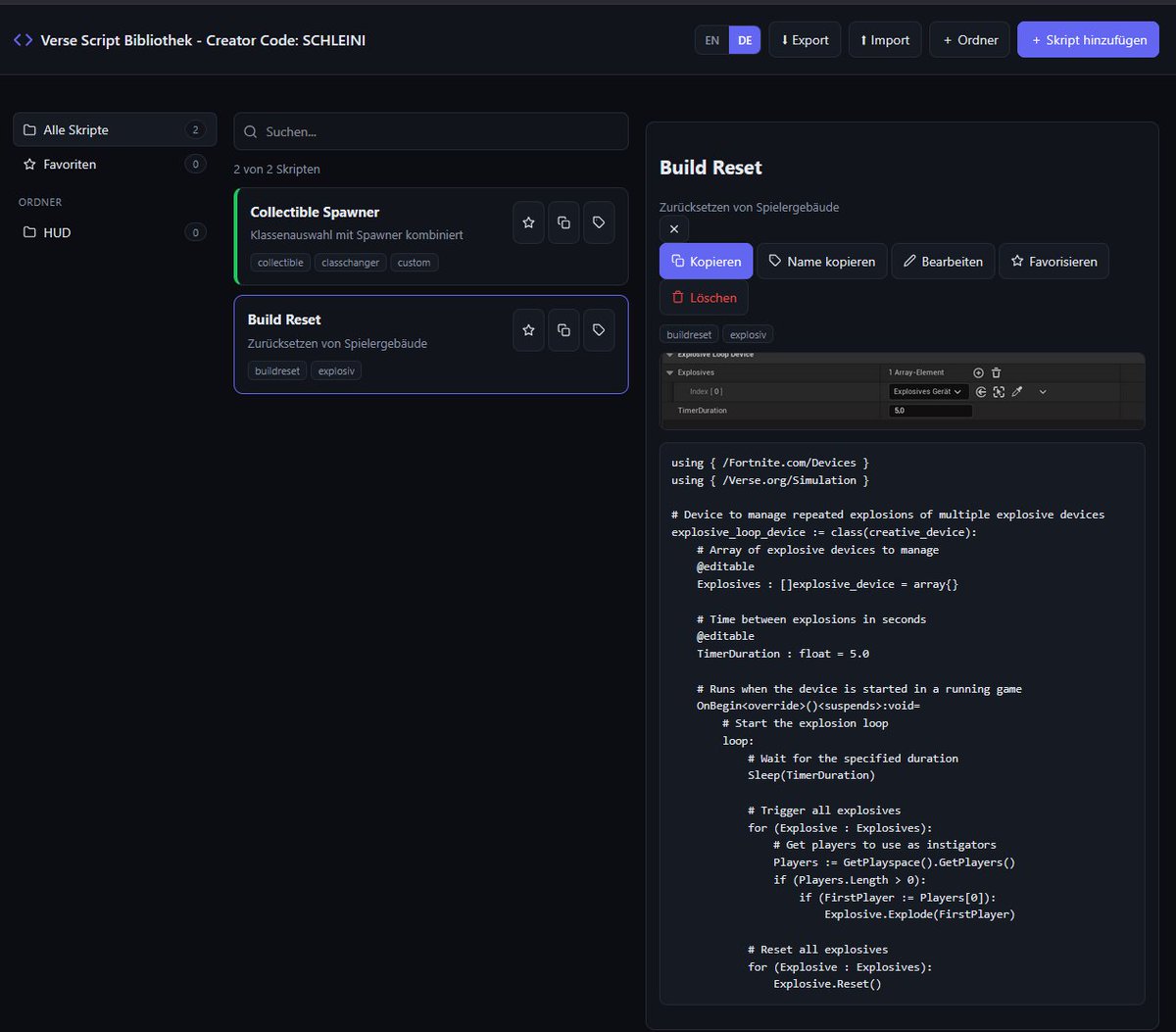Click the Verse code block
The width and height of the screenshot is (1176, 1032).
coord(902,723)
